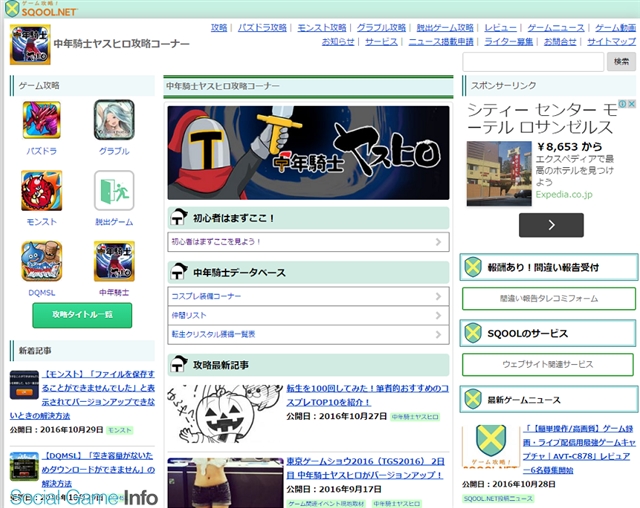Open the 脱出ゲーム exit-door icon
Image resolution: width=640 pixels, height=508 pixels.
point(114,191)
